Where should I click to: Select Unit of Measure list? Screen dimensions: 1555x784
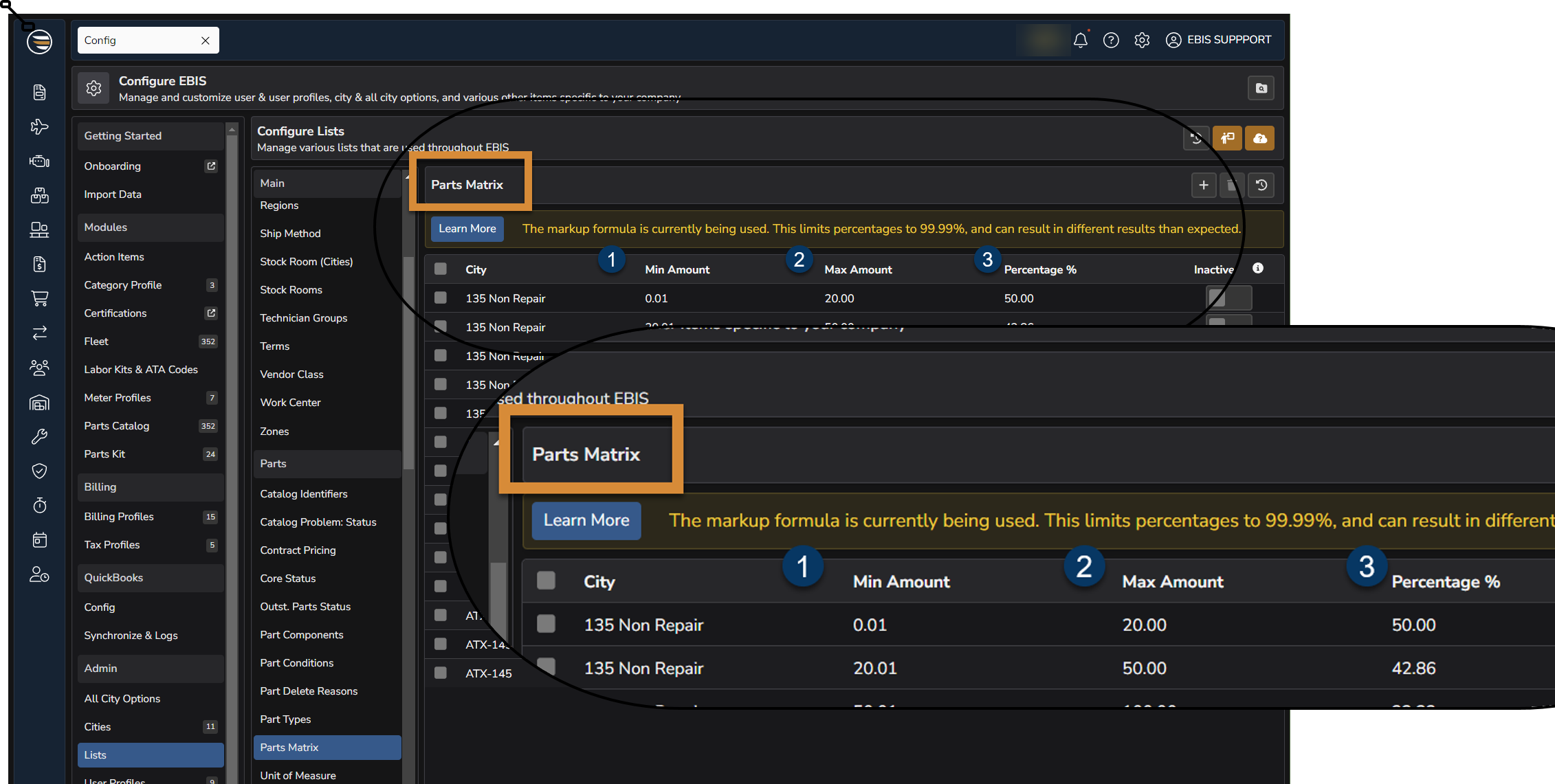pyautogui.click(x=298, y=775)
